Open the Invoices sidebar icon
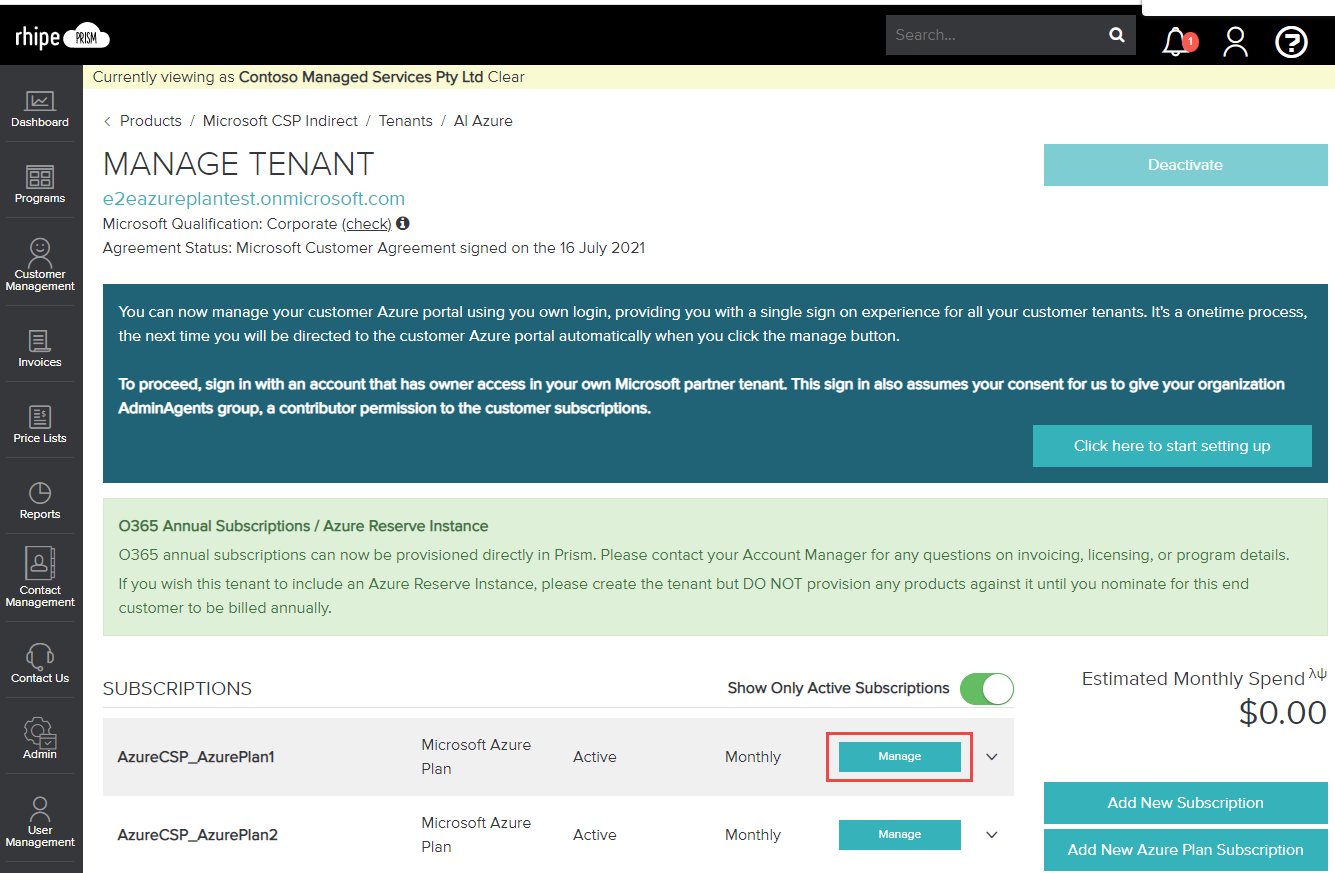The width and height of the screenshot is (1335, 873). (x=40, y=349)
